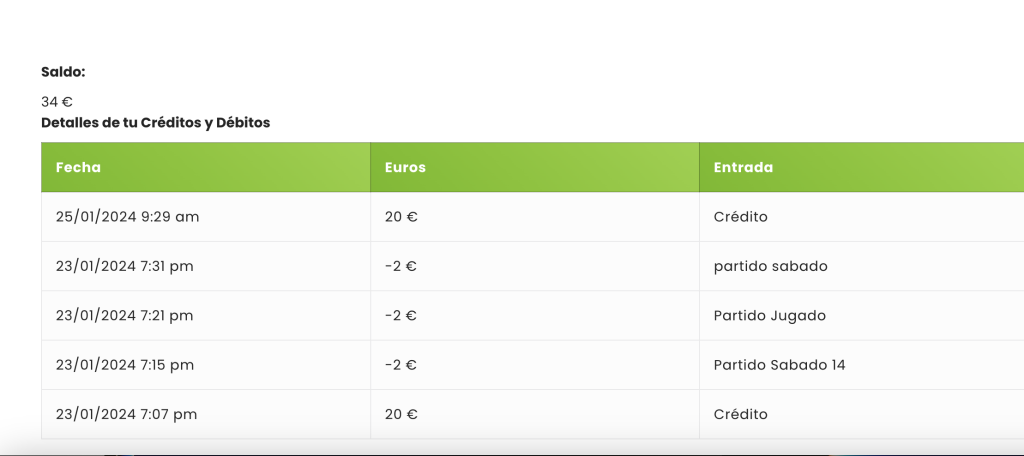
Task: Click the -2 € amount for partido sabado
Action: (x=401, y=266)
